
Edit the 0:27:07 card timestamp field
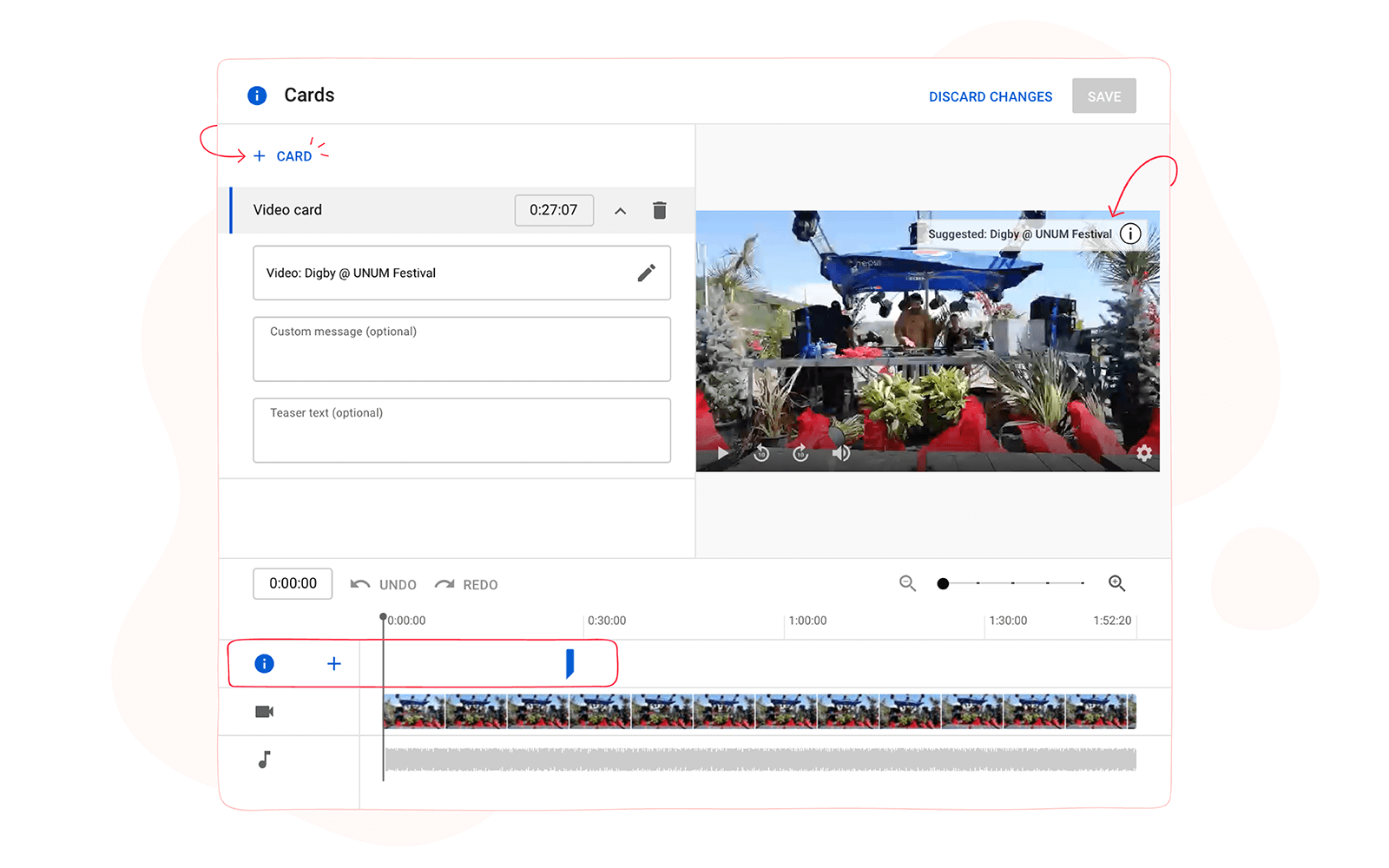click(554, 210)
